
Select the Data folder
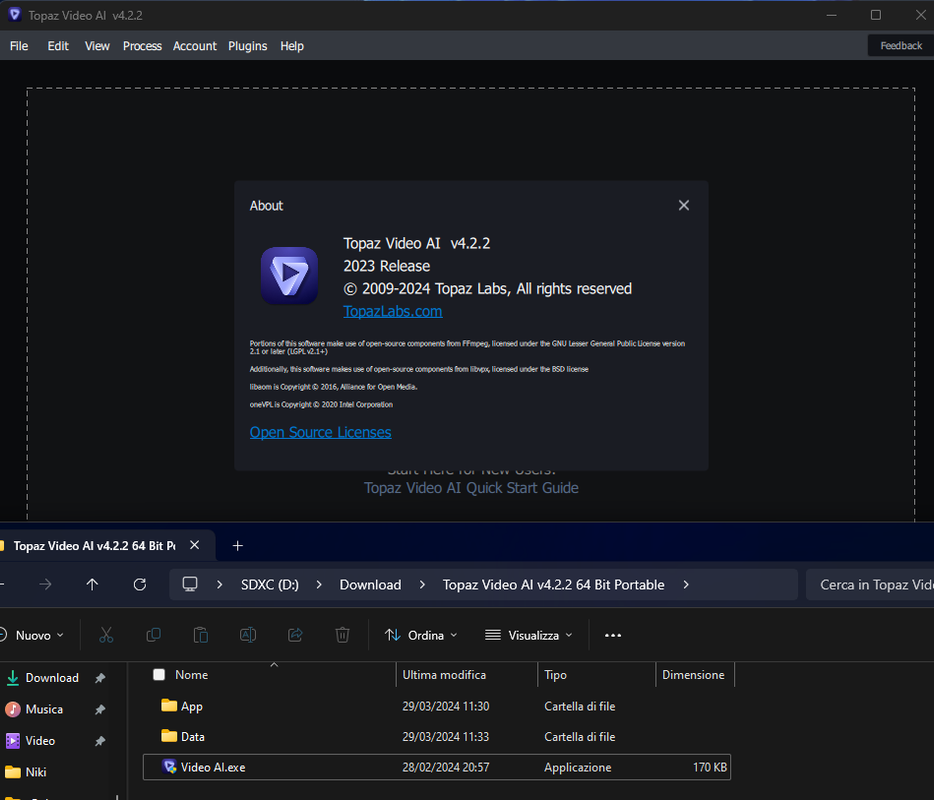point(437,736)
